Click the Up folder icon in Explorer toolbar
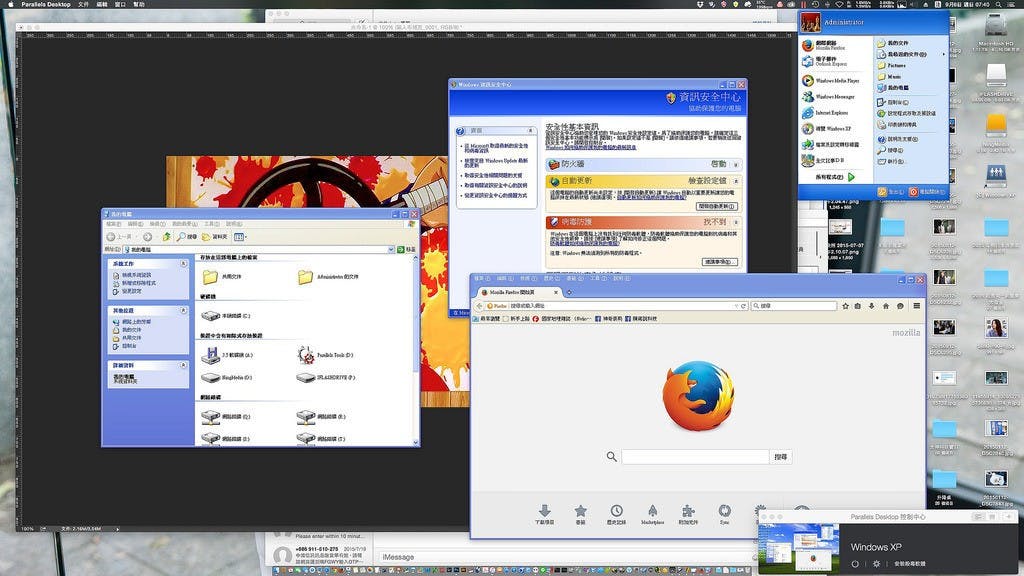This screenshot has width=1024, height=576. coord(166,237)
